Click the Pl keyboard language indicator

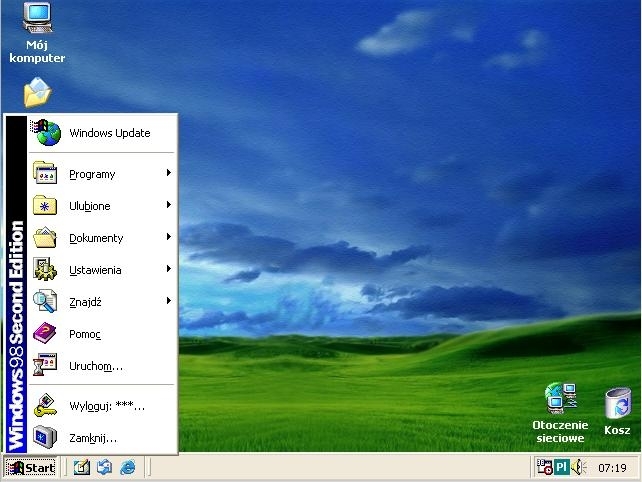point(562,467)
